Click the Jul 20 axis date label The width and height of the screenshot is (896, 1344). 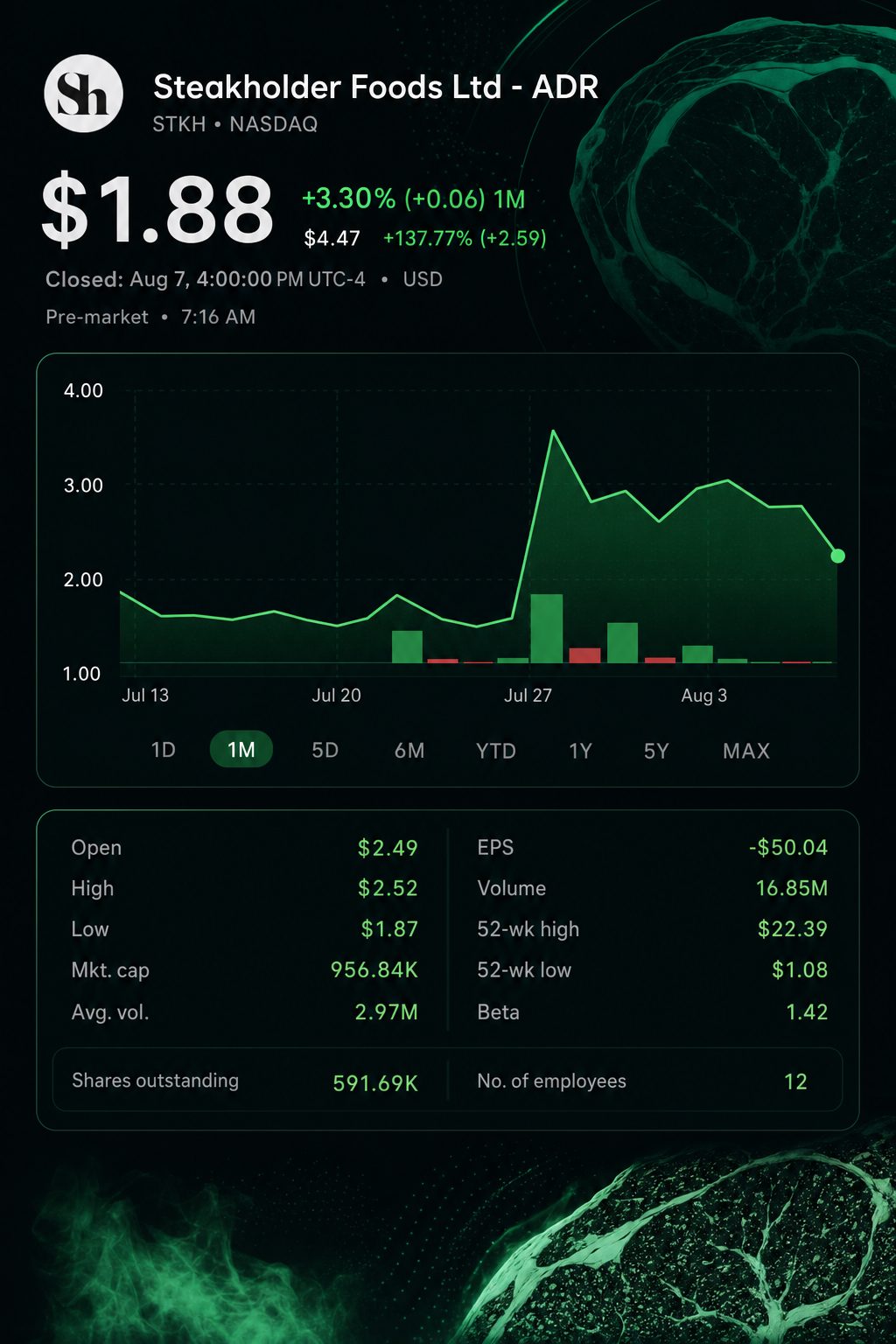(336, 695)
